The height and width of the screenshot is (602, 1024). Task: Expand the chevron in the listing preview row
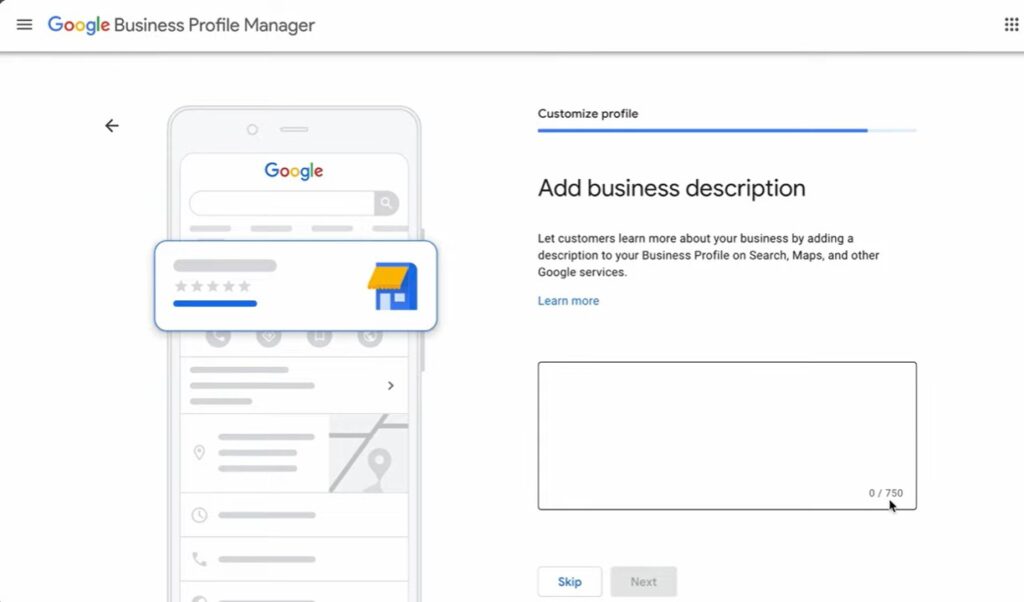pyautogui.click(x=392, y=385)
